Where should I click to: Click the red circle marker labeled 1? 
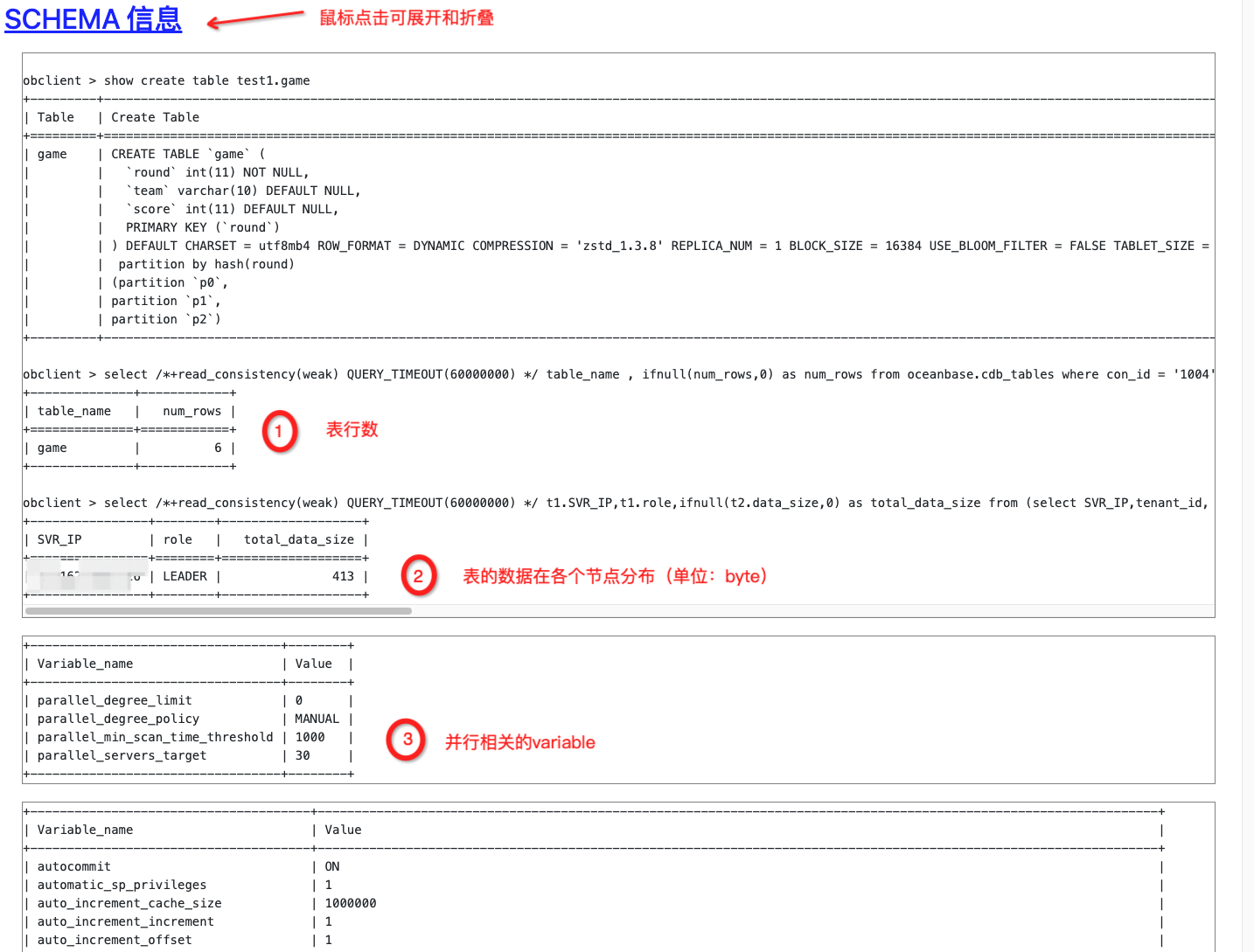tap(280, 431)
